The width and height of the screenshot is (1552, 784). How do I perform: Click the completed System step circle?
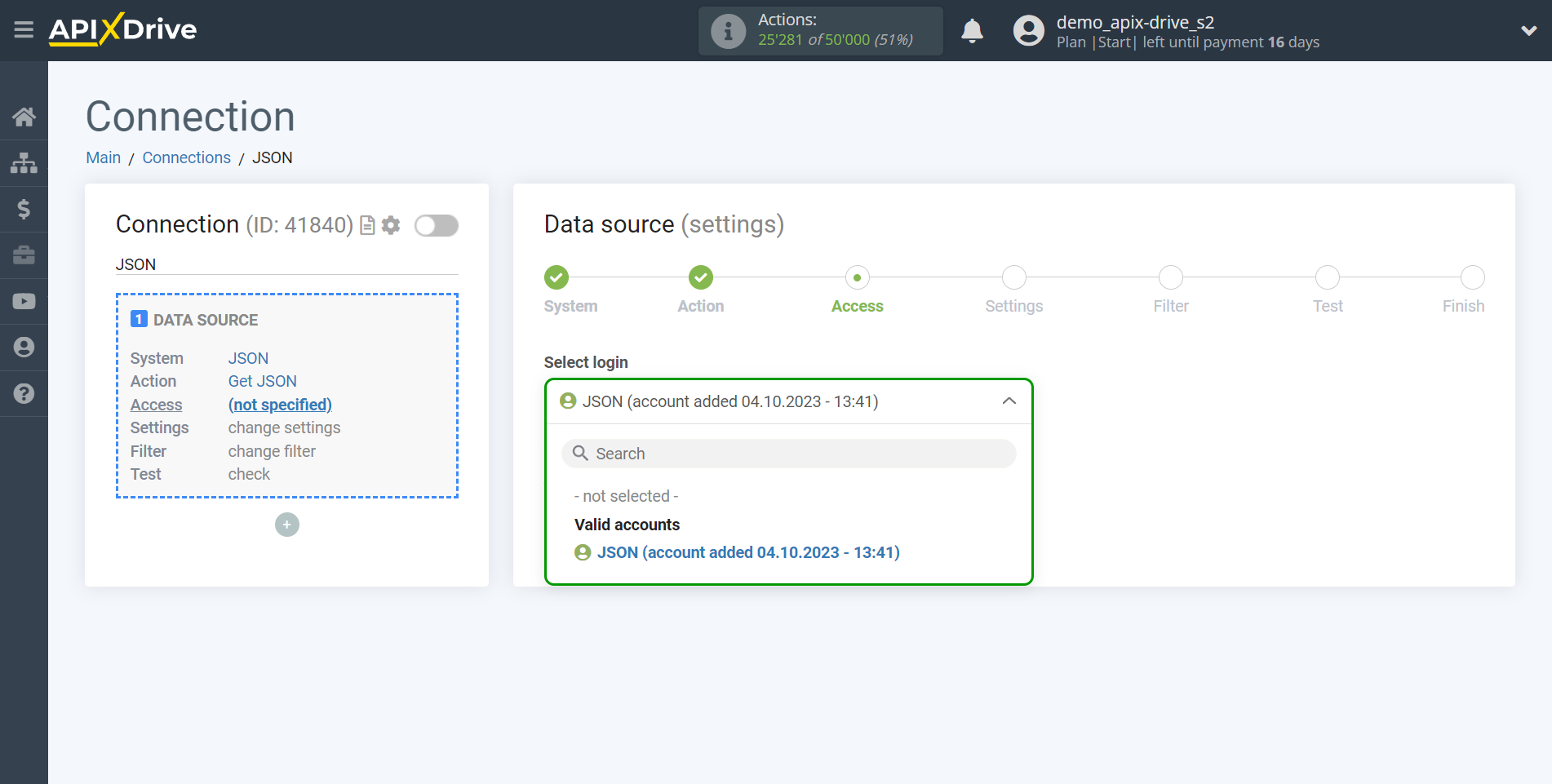pyautogui.click(x=557, y=277)
